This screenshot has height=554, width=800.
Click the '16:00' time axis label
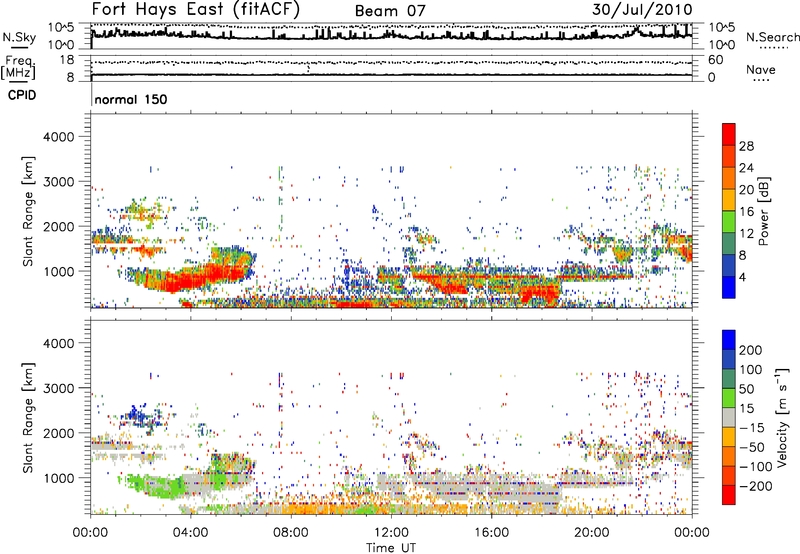(491, 533)
